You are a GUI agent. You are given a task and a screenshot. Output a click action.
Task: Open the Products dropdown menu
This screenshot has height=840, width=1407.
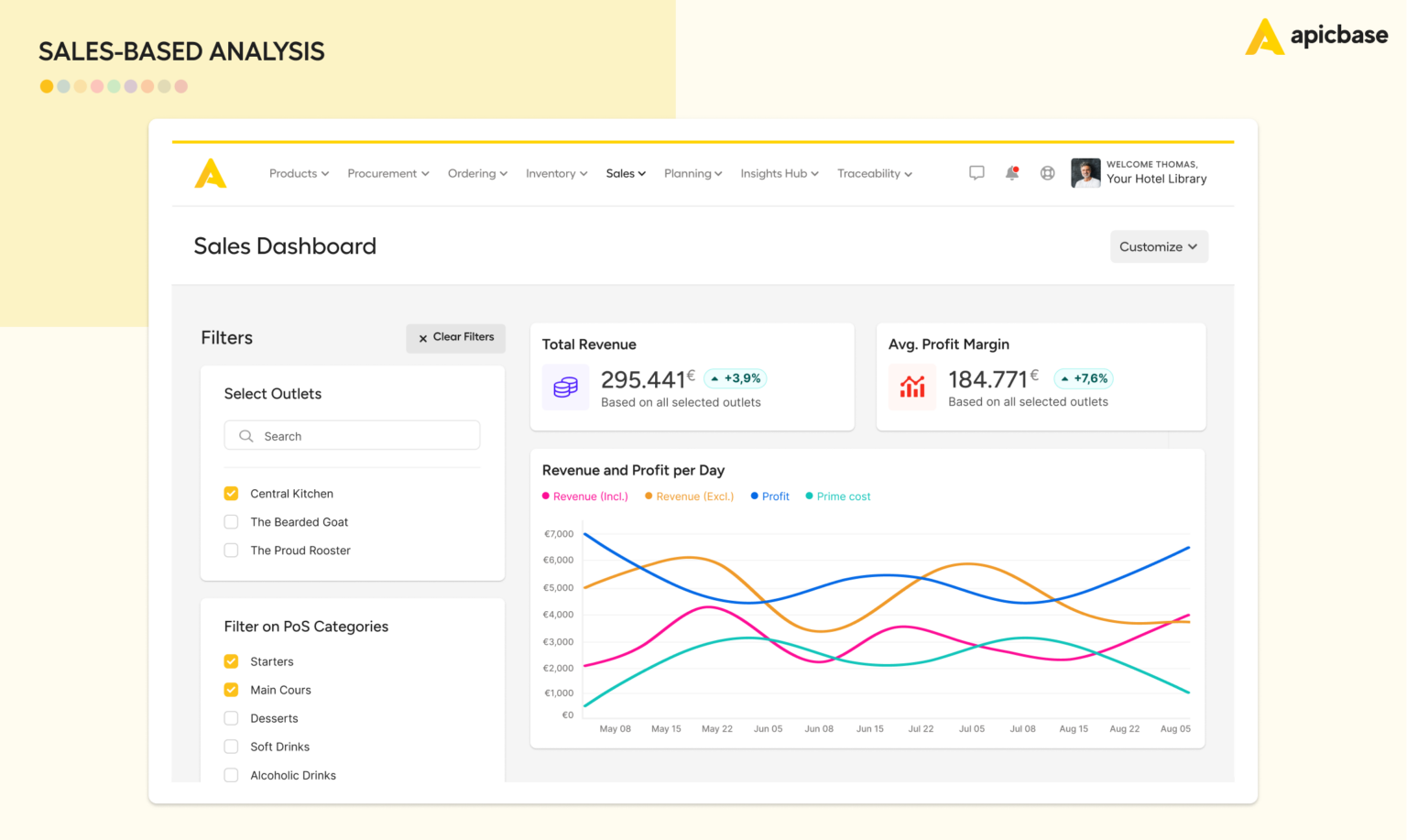point(299,173)
